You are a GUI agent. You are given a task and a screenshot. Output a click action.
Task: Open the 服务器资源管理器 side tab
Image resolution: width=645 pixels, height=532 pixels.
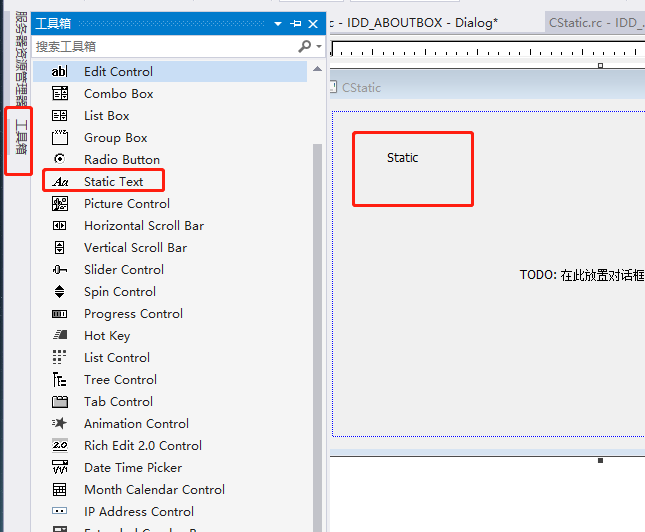tap(21, 58)
